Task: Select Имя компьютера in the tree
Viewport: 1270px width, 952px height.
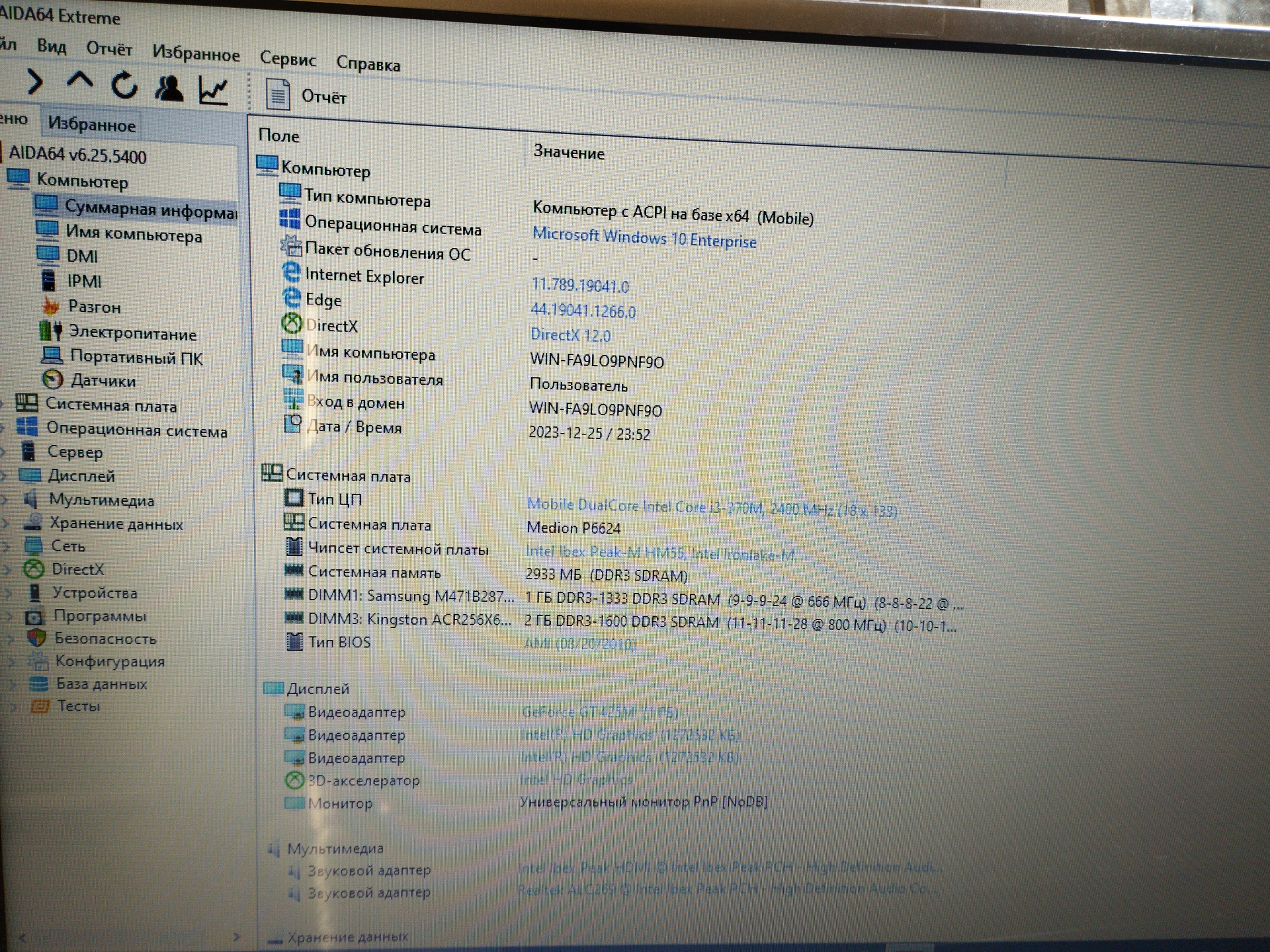Action: click(134, 233)
